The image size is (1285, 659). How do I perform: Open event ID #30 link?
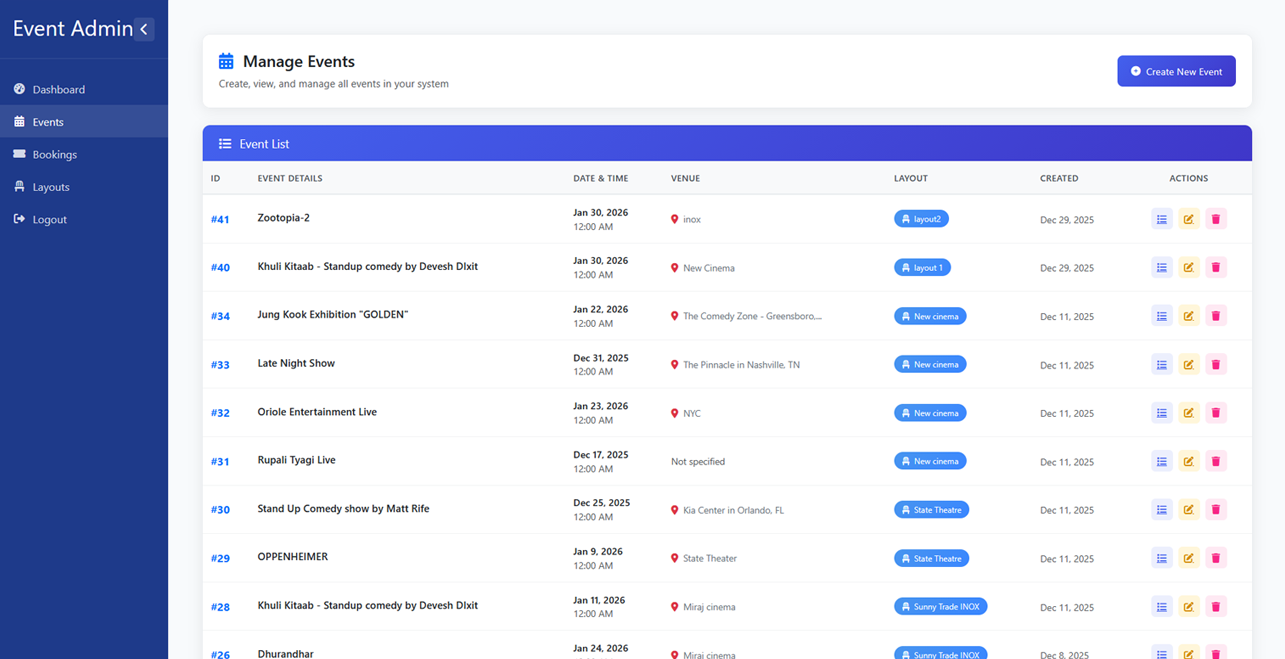click(x=220, y=510)
